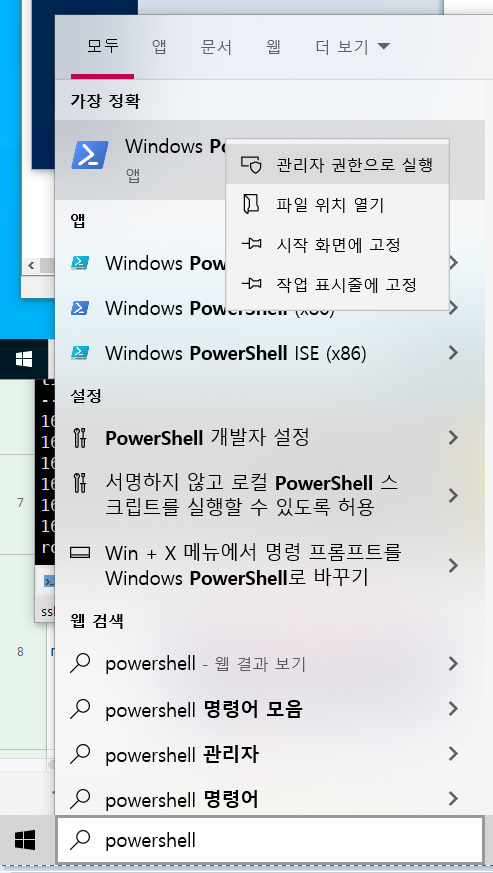Screen dimensions: 493x873
Task: Click the admin shield icon in context menu
Action: pos(251,165)
